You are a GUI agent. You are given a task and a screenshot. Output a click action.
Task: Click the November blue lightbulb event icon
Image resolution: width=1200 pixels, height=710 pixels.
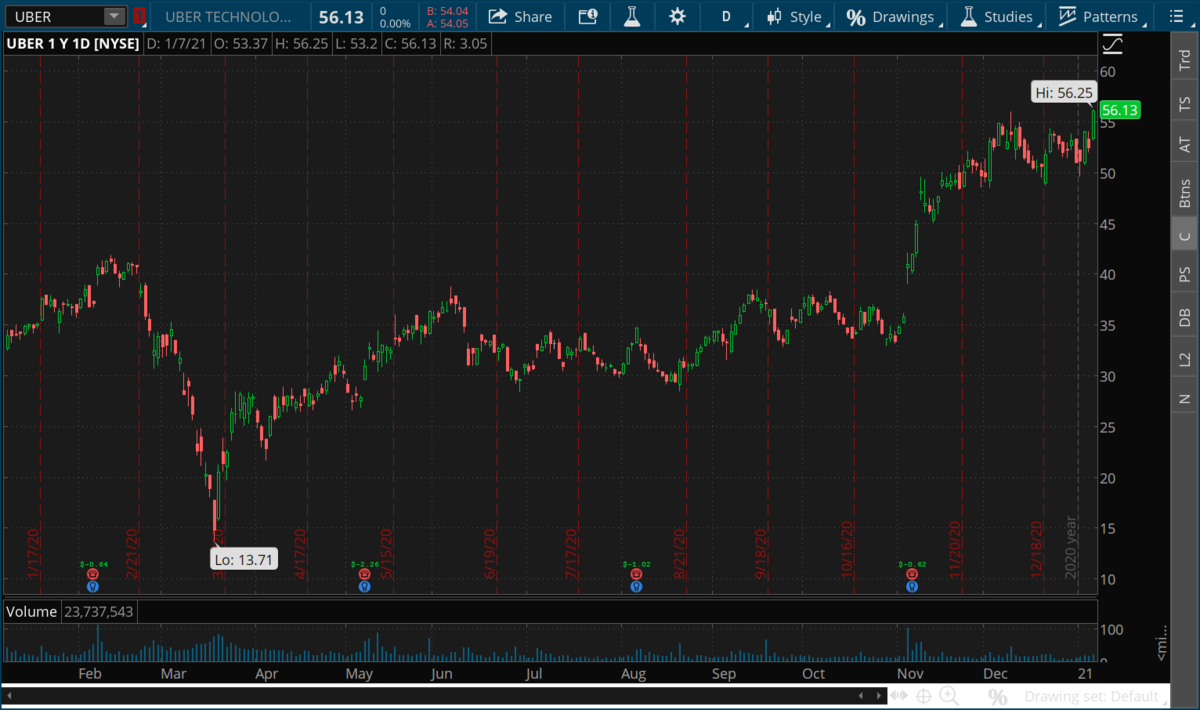click(911, 587)
